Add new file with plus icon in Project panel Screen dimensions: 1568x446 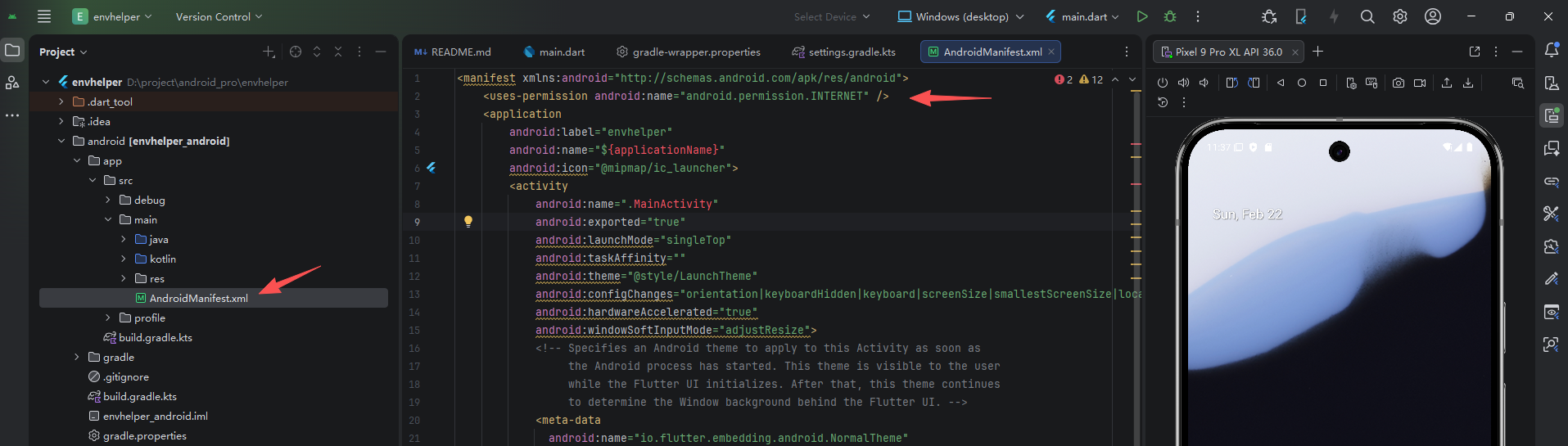tap(269, 52)
